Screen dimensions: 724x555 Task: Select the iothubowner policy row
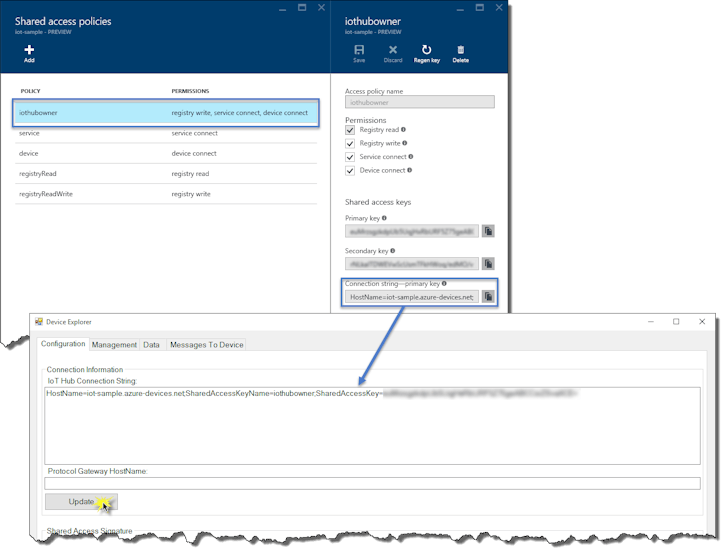(x=166, y=113)
